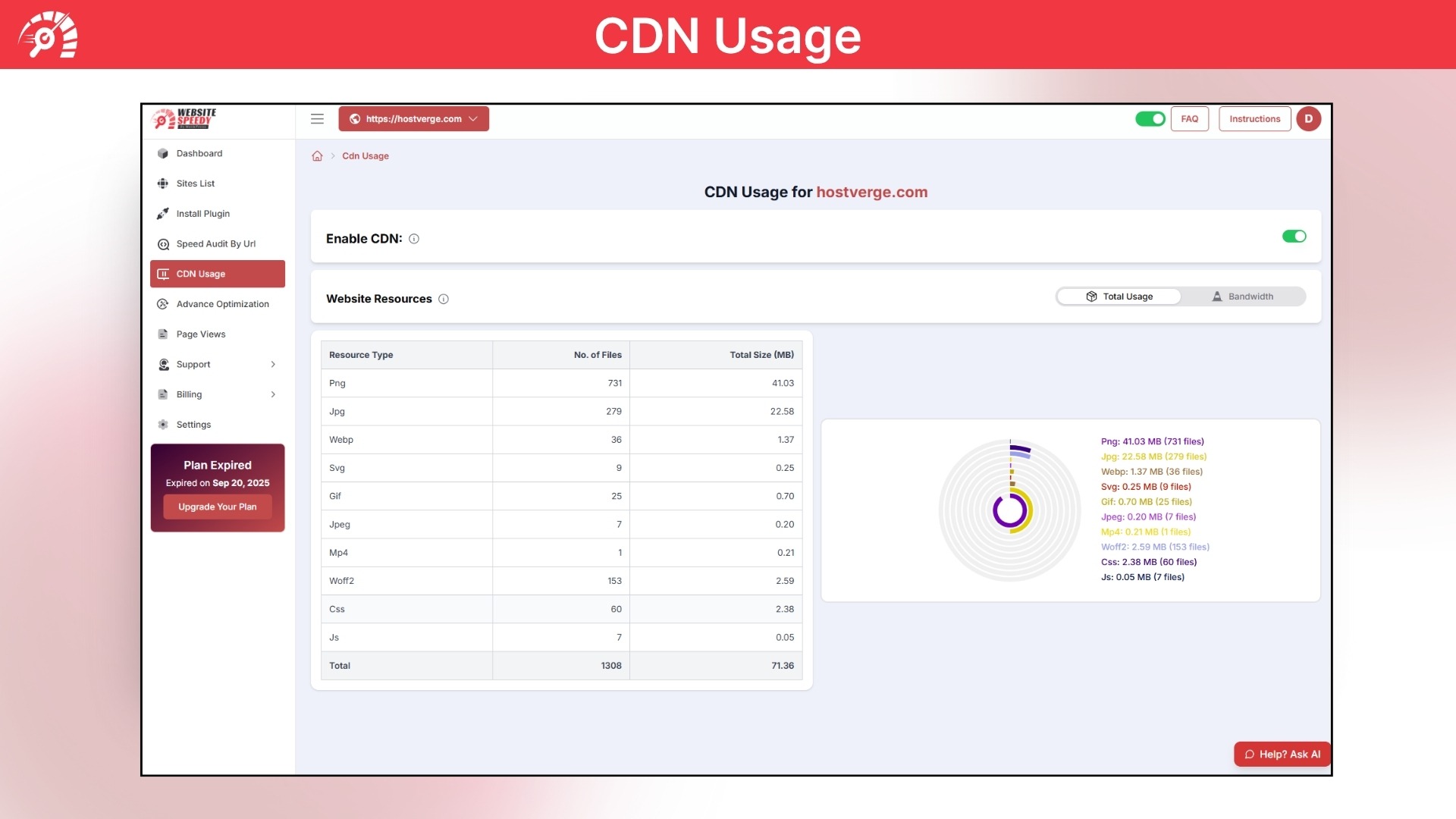
Task: Switch to the Total Usage tab
Action: tap(1119, 297)
